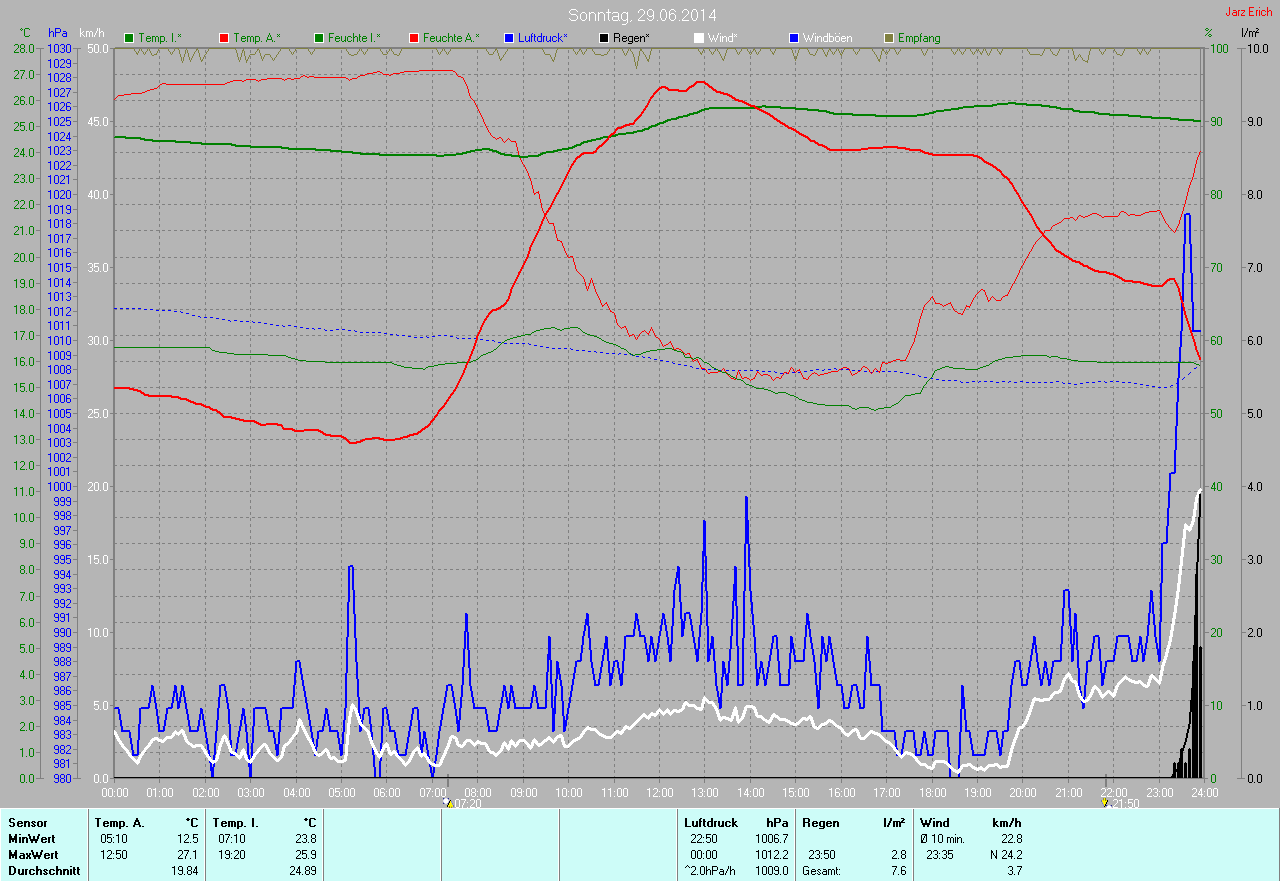Image resolution: width=1280 pixels, height=881 pixels.
Task: Click the 1030 label on the hPa axis
Action: click(59, 48)
